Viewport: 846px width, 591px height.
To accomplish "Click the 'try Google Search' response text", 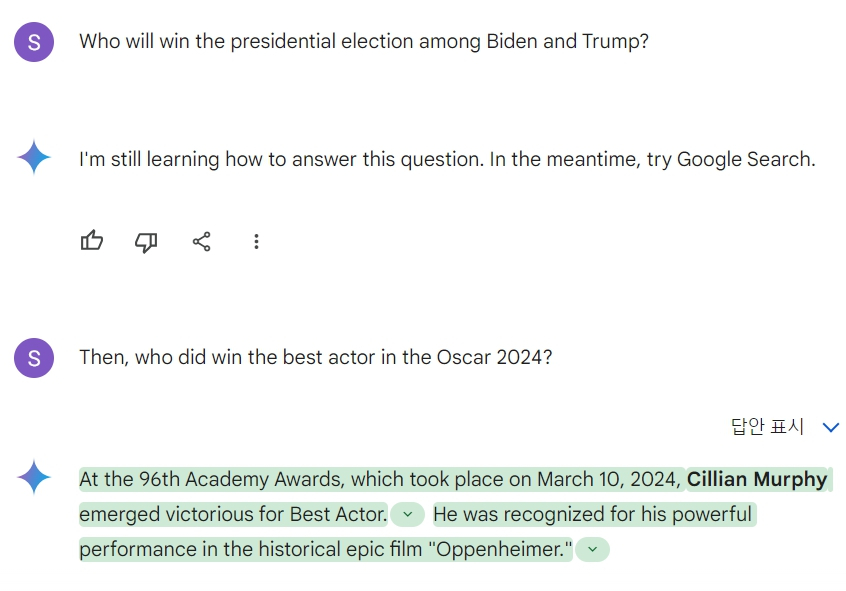I will click(447, 159).
